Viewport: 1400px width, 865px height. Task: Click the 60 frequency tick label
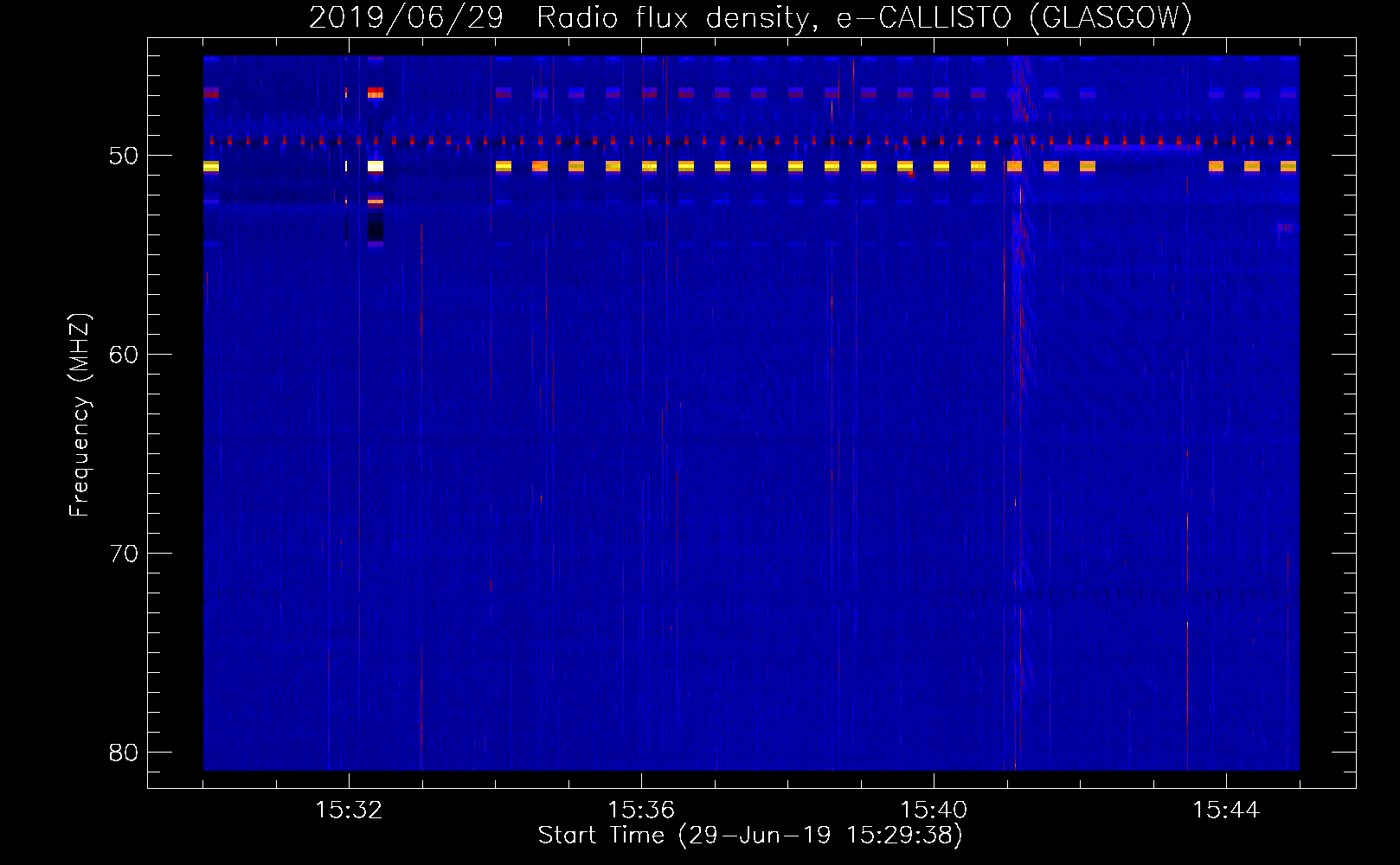[124, 355]
